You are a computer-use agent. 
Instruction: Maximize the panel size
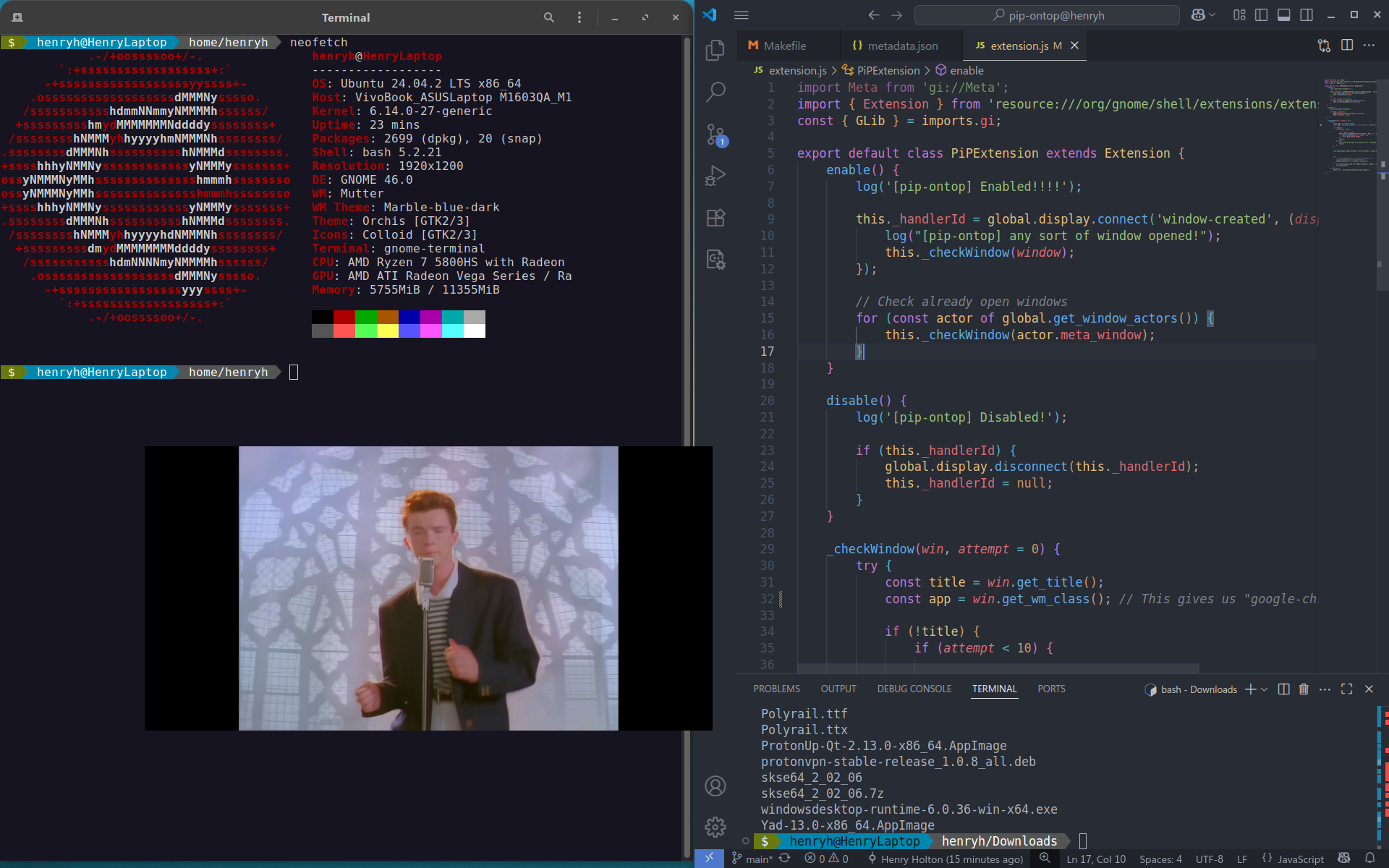point(1346,689)
